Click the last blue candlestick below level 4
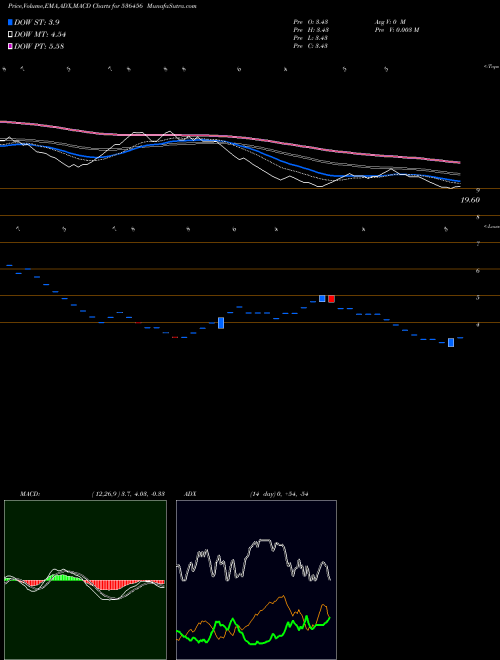Viewport: 500px width, 660px height. coord(451,343)
